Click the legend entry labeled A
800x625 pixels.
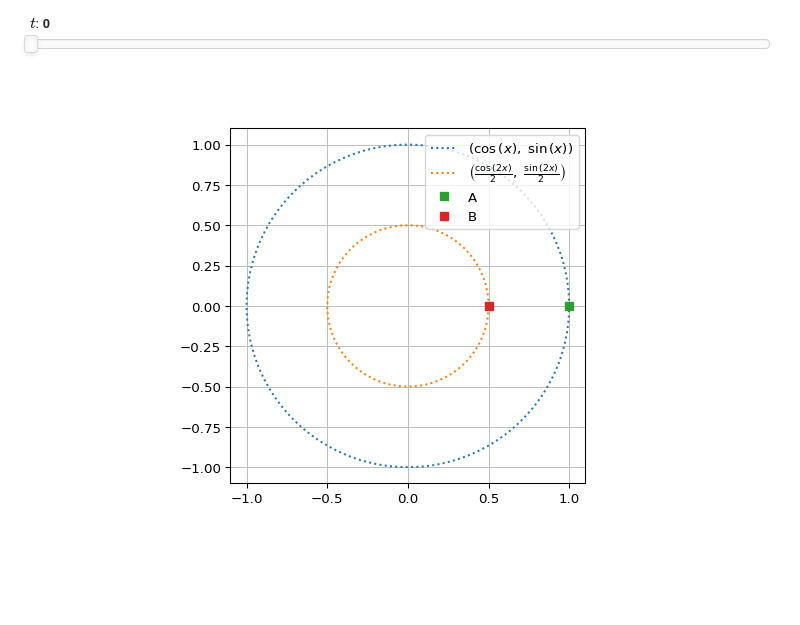[458, 197]
